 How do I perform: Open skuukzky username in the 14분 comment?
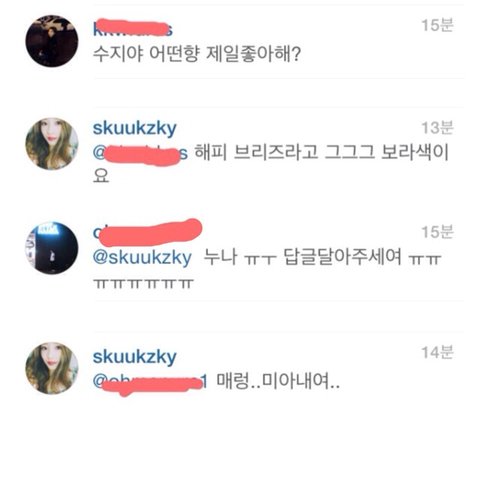(134, 357)
